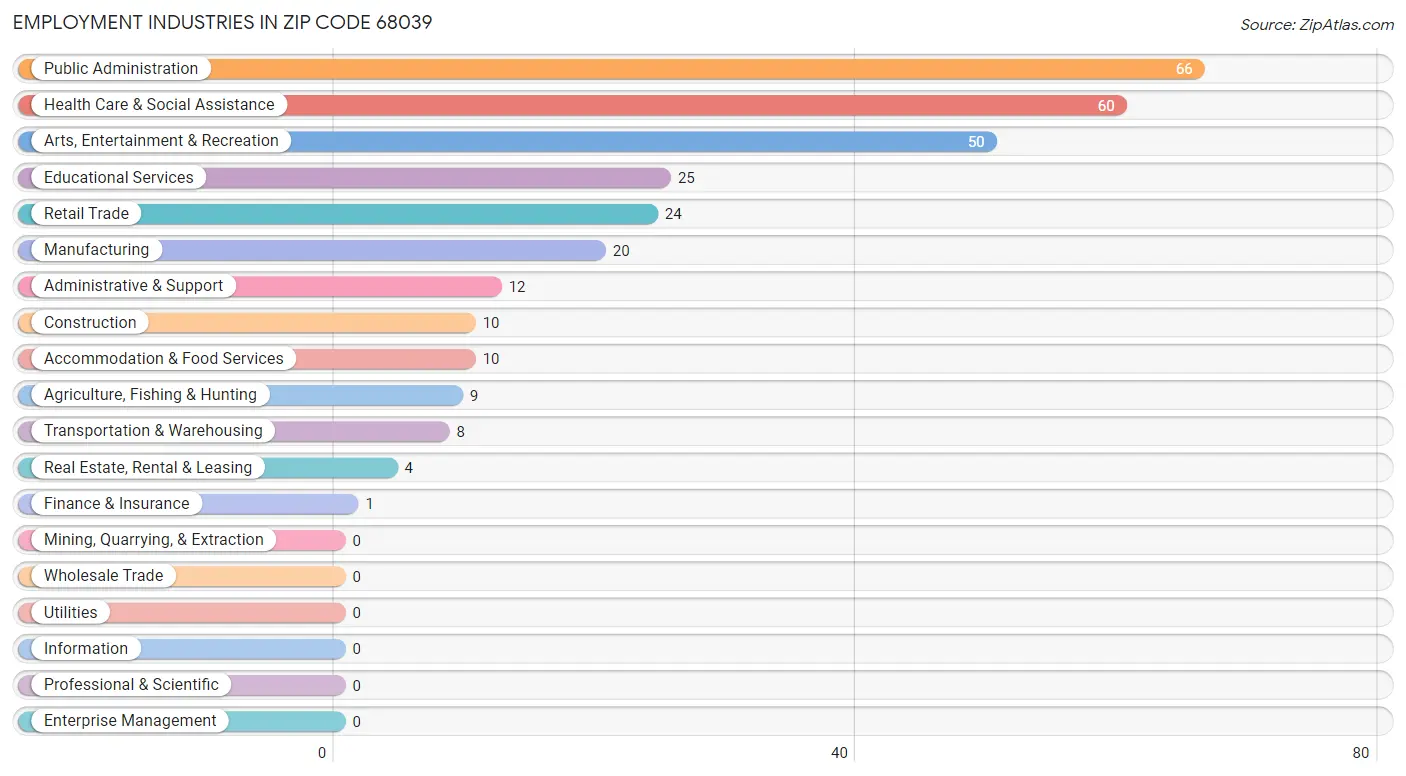Click the axis label 80

click(x=1360, y=753)
